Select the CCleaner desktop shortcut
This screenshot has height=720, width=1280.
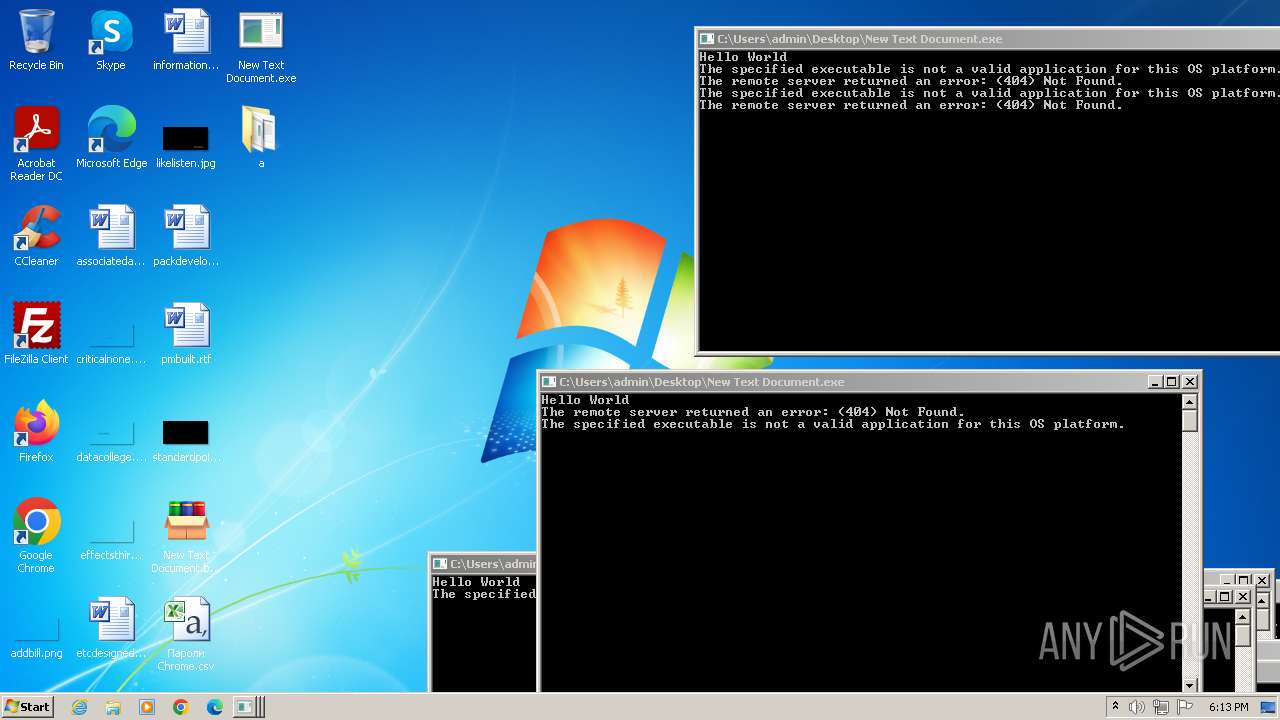(x=36, y=236)
